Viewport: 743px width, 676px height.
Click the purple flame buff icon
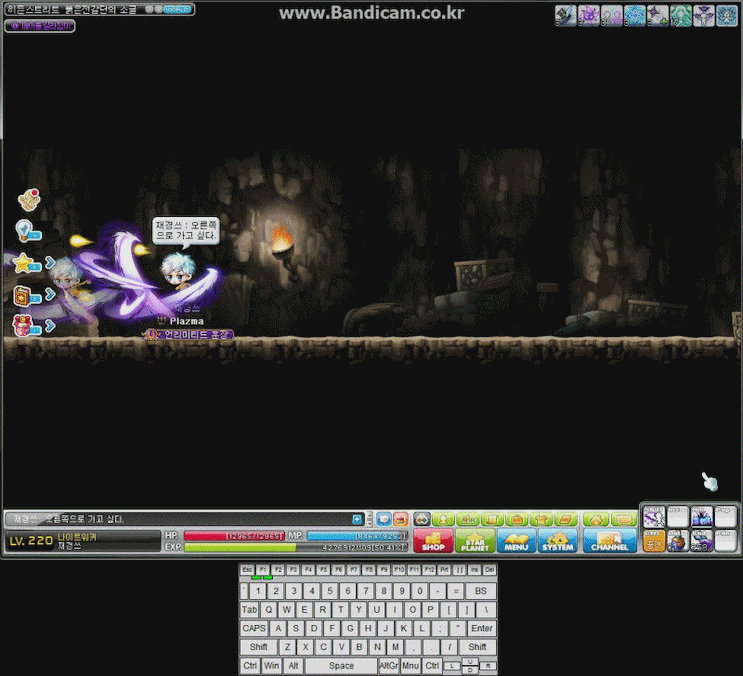[589, 16]
